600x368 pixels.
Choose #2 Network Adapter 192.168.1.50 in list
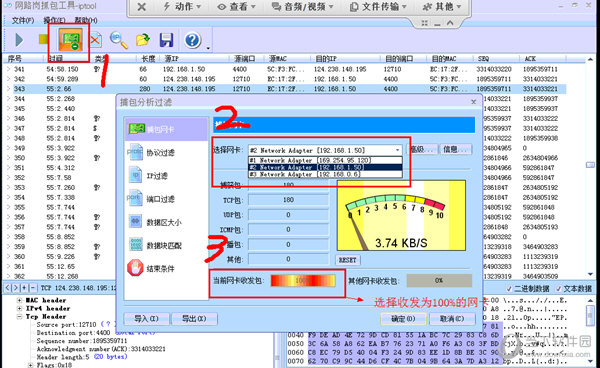(325, 167)
